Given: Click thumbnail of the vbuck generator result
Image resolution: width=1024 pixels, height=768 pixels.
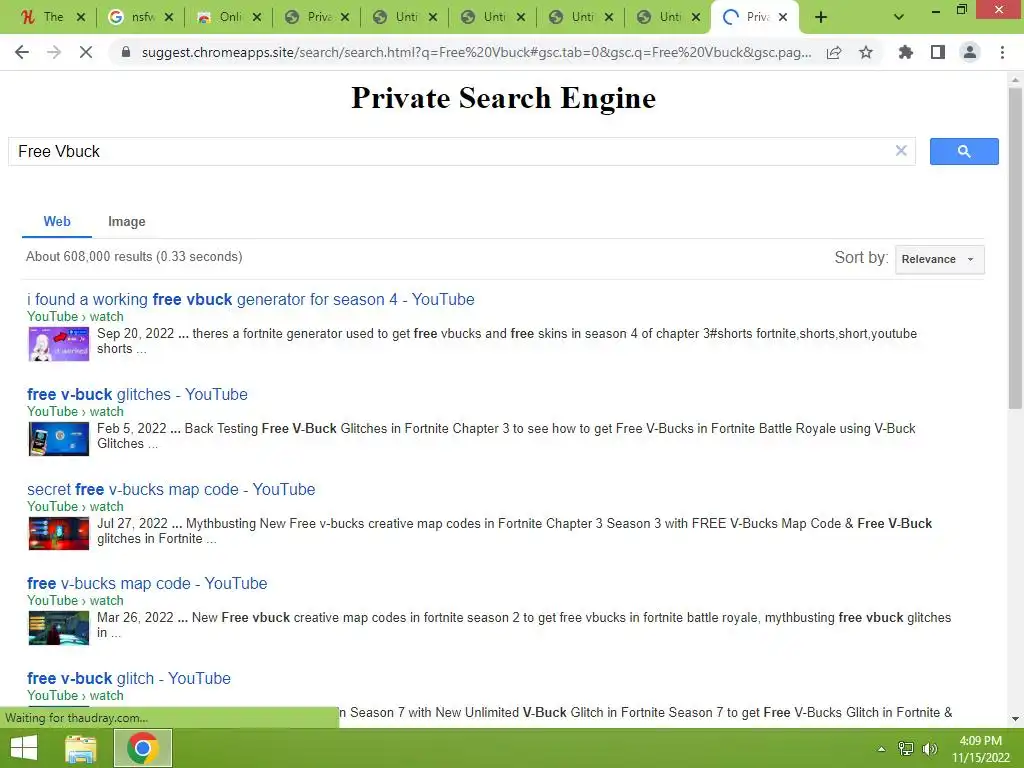Looking at the screenshot, I should (59, 344).
